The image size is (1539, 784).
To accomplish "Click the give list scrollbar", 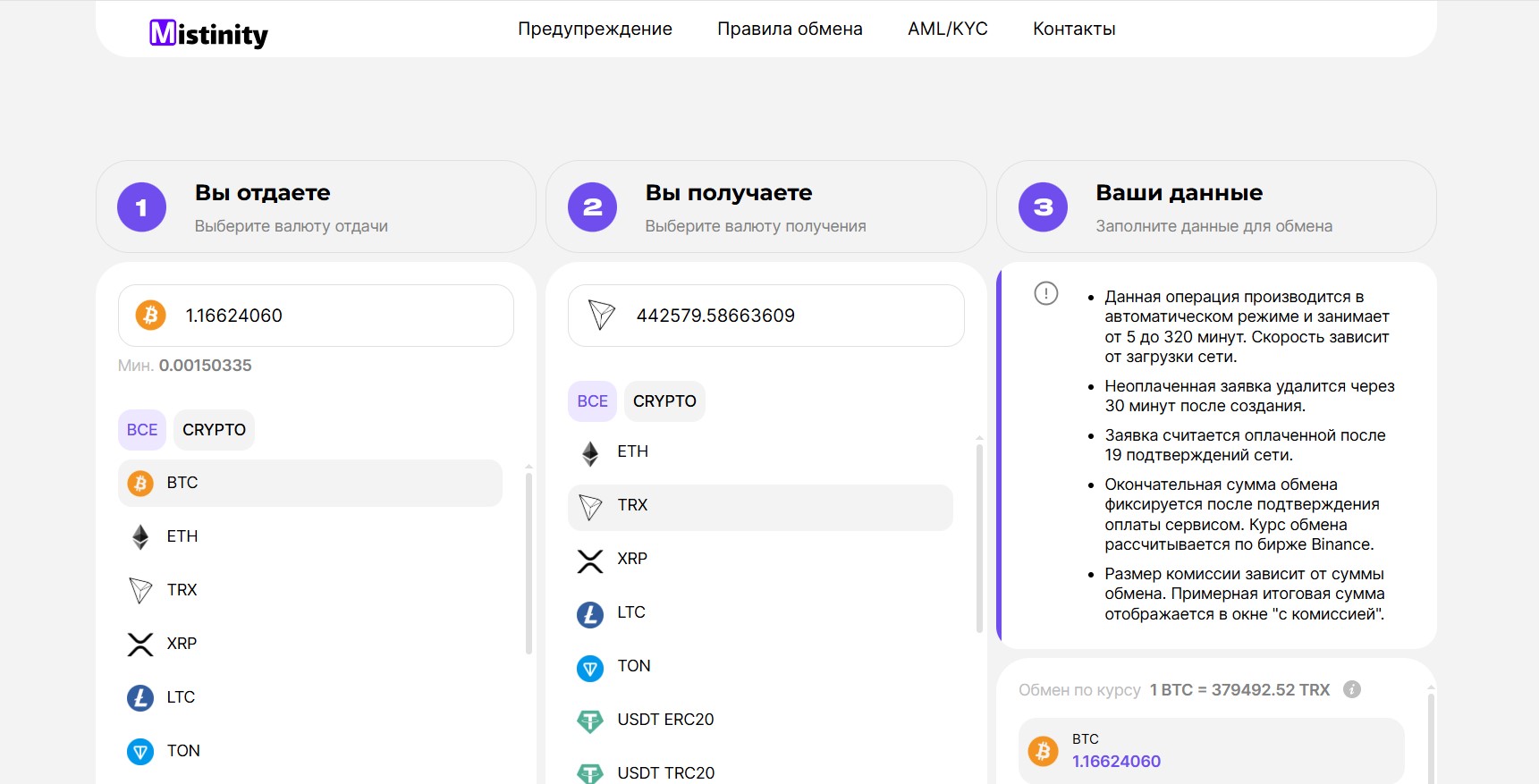I will tap(529, 561).
